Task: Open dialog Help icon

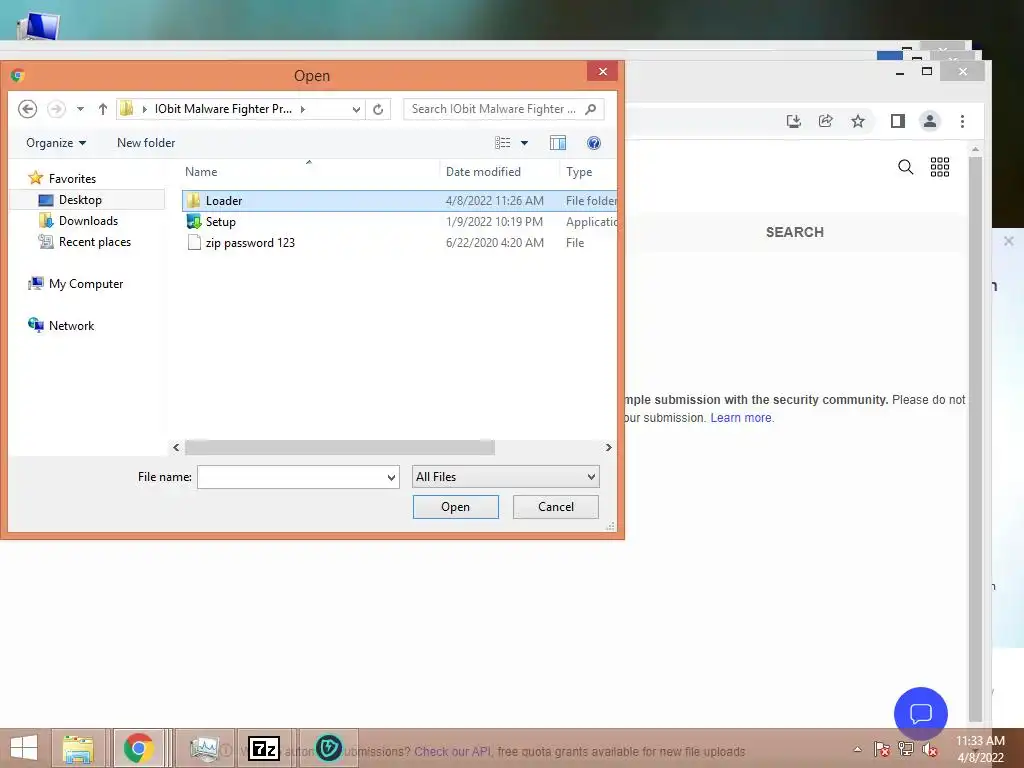Action: point(594,143)
